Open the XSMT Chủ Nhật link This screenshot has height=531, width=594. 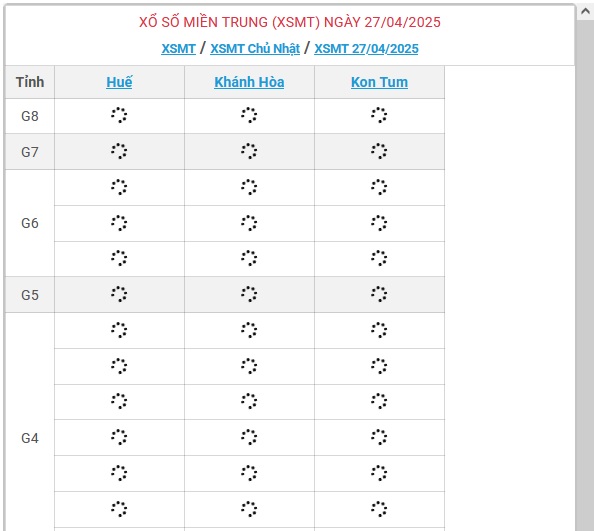click(x=255, y=49)
